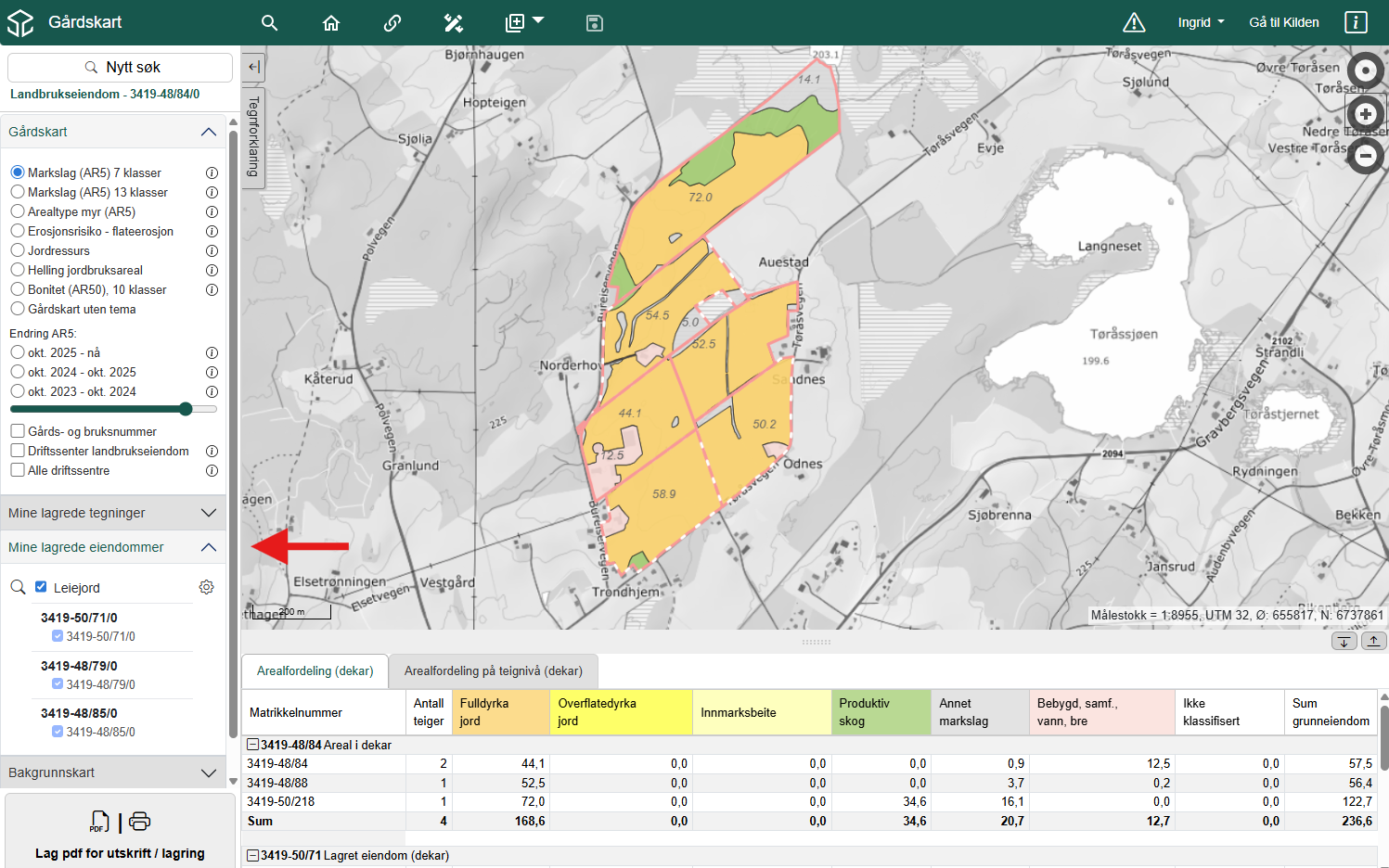Image resolution: width=1389 pixels, height=868 pixels.
Task: Open the drawing tools icon
Action: pos(453,22)
